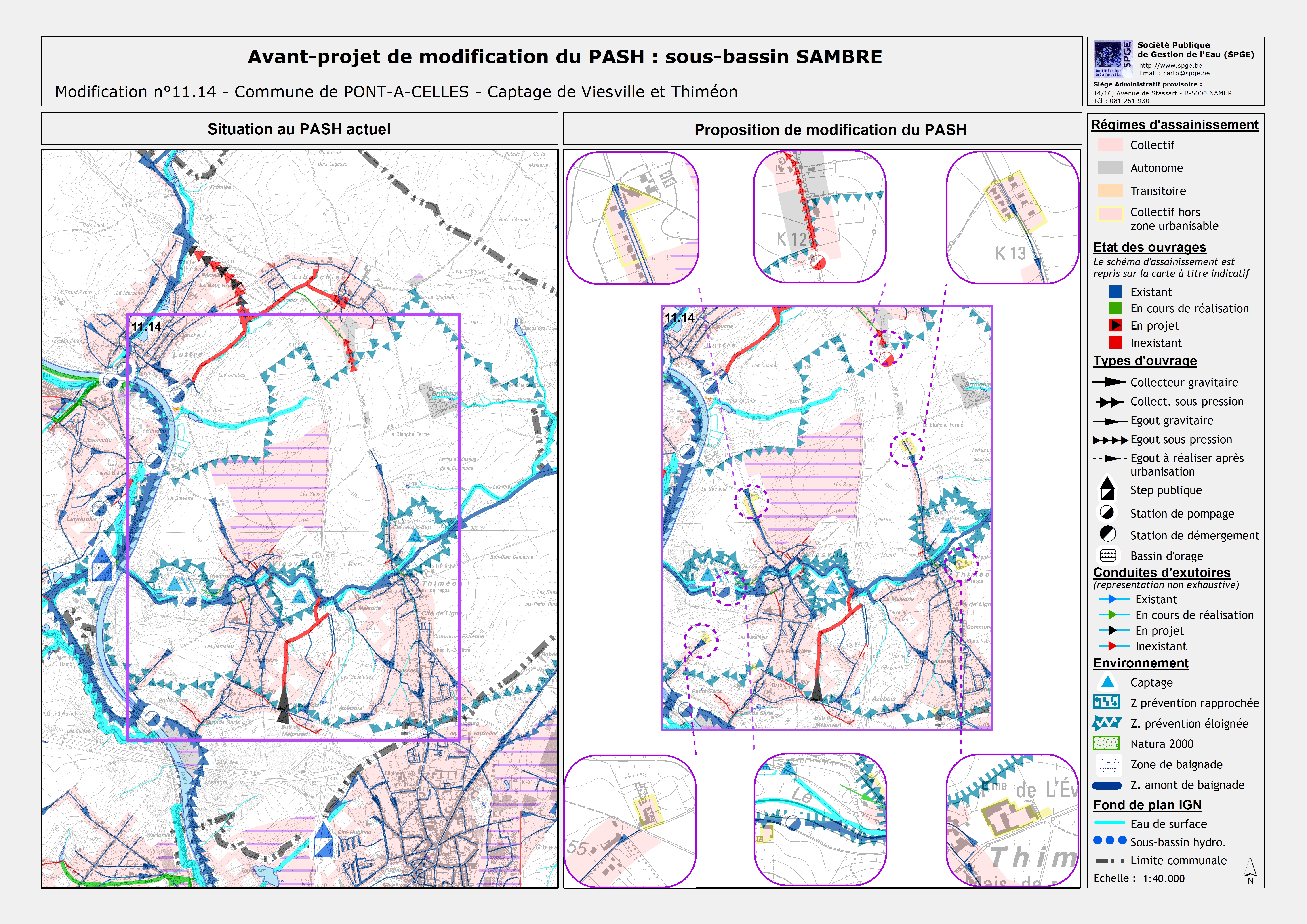The image size is (1307, 924).
Task: Click the Echelle : 1:40.000 text
Action: (1139, 878)
